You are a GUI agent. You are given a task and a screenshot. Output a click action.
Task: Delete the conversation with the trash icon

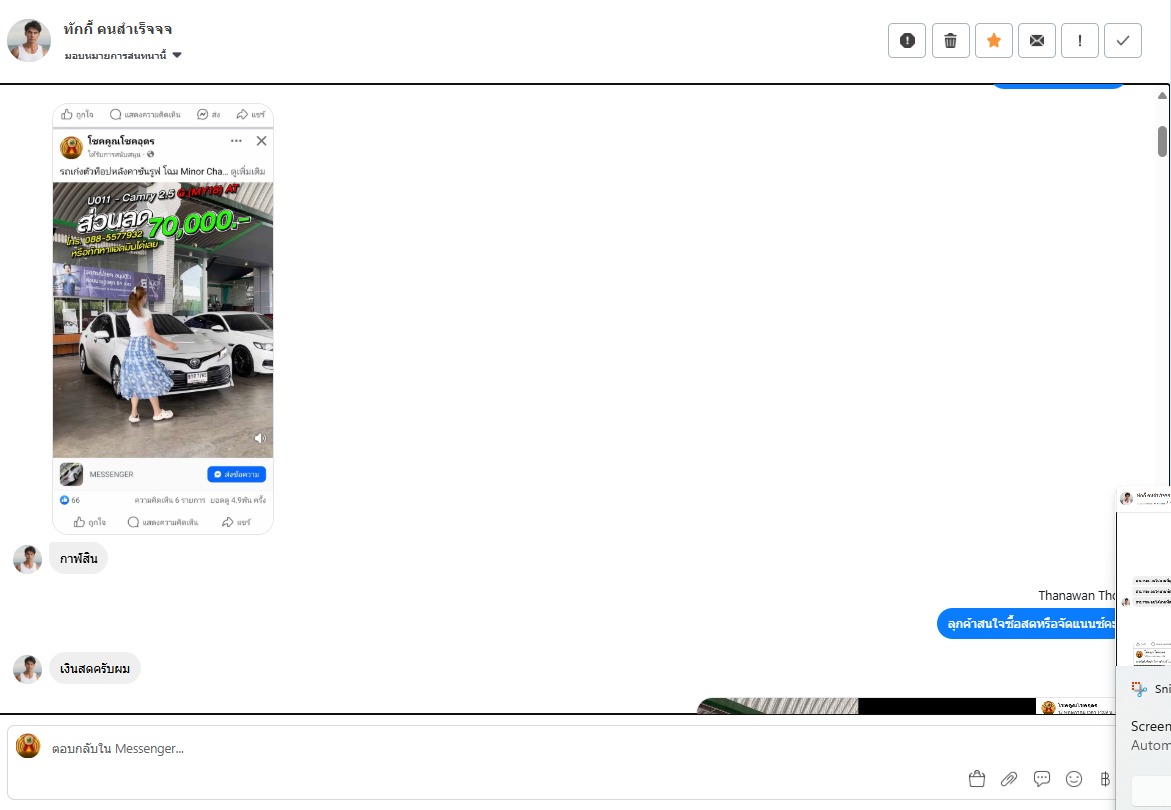951,40
